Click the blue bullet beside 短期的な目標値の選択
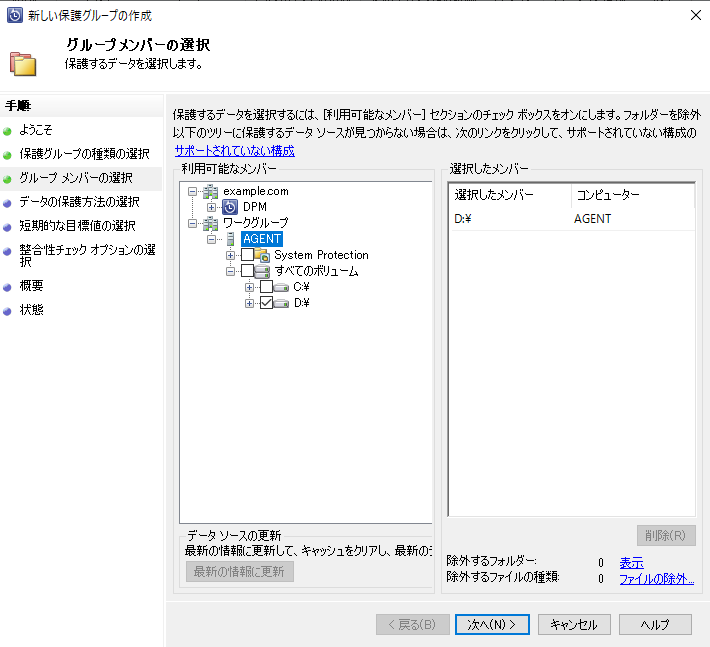 (x=7, y=227)
